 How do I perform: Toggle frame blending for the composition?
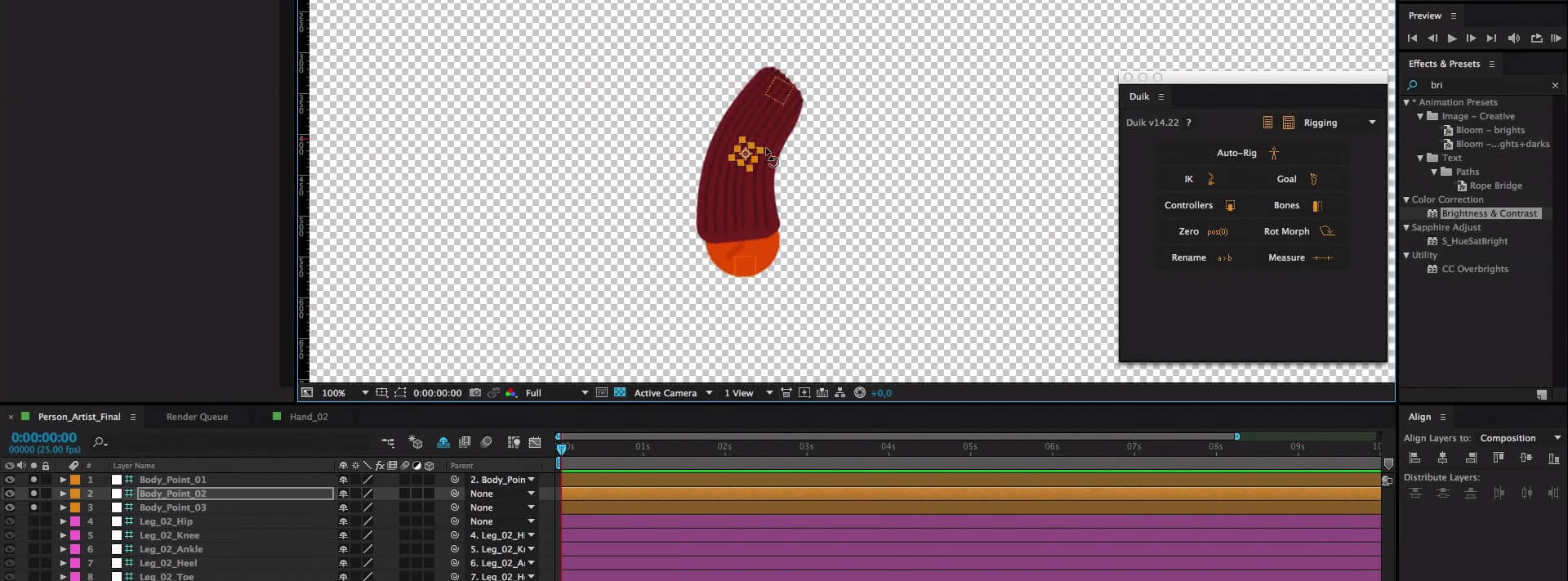465,442
